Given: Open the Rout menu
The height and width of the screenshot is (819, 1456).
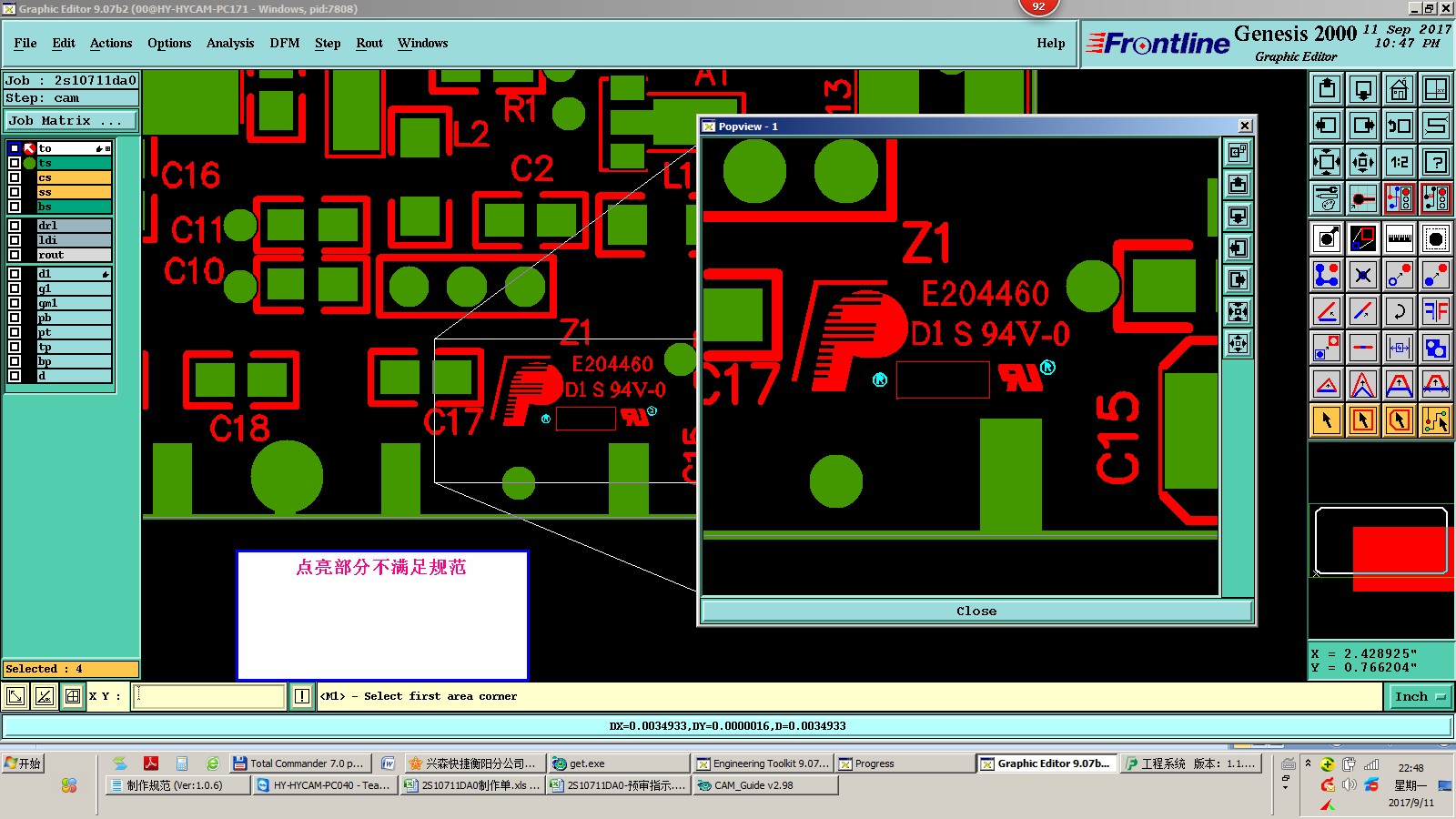Looking at the screenshot, I should (x=369, y=43).
